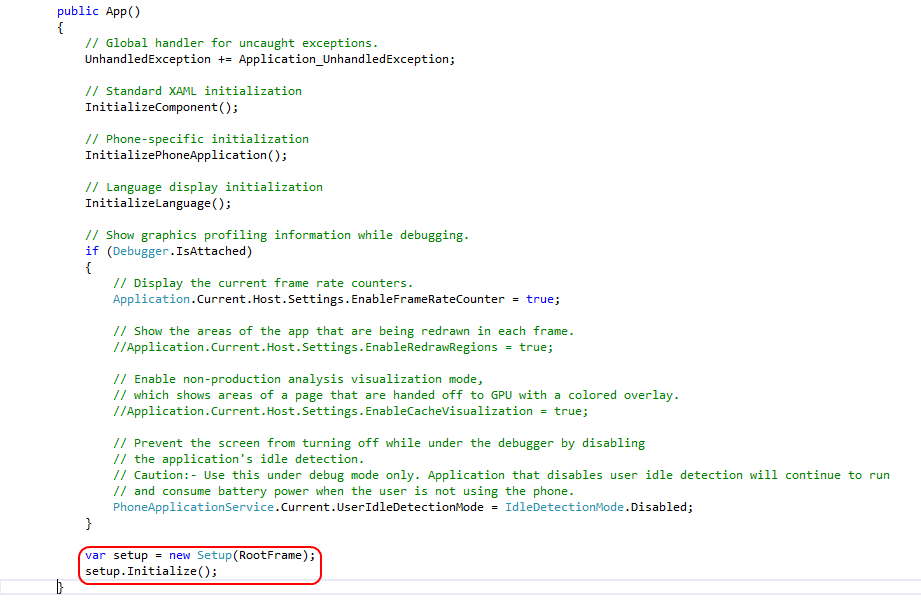
Task: Select the setup.Initialize() method call
Action: (x=150, y=571)
